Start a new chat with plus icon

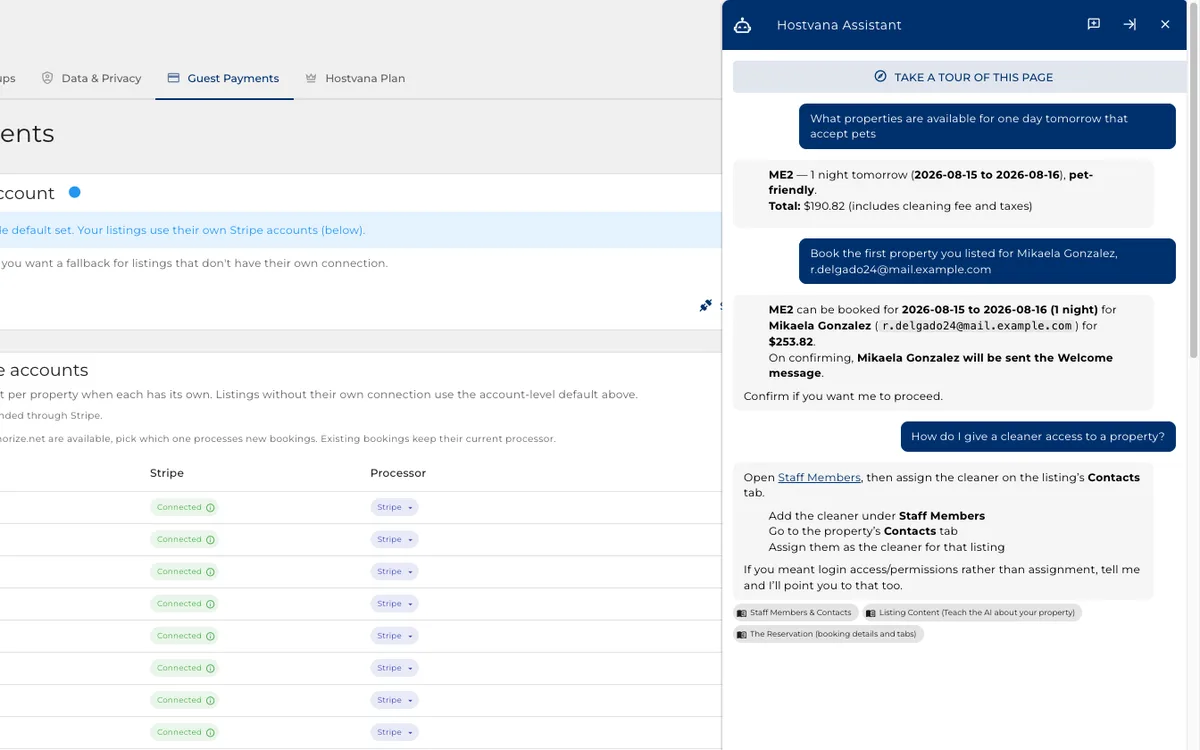pos(1094,24)
